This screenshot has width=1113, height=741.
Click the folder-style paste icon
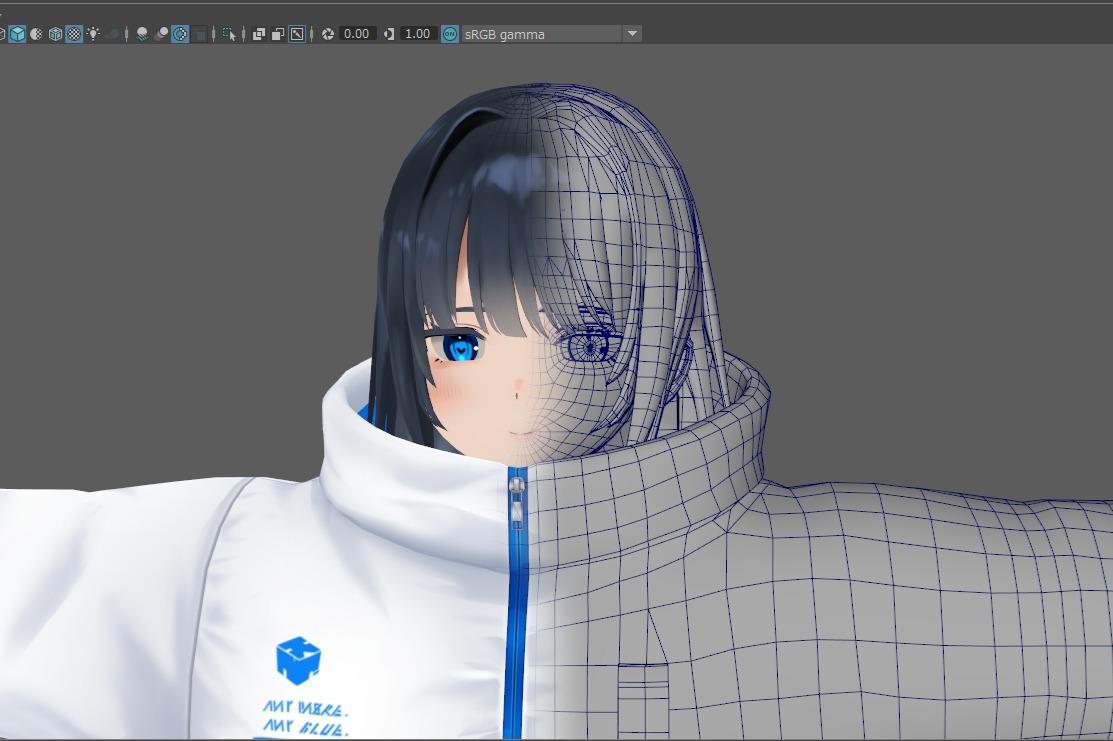coord(277,33)
